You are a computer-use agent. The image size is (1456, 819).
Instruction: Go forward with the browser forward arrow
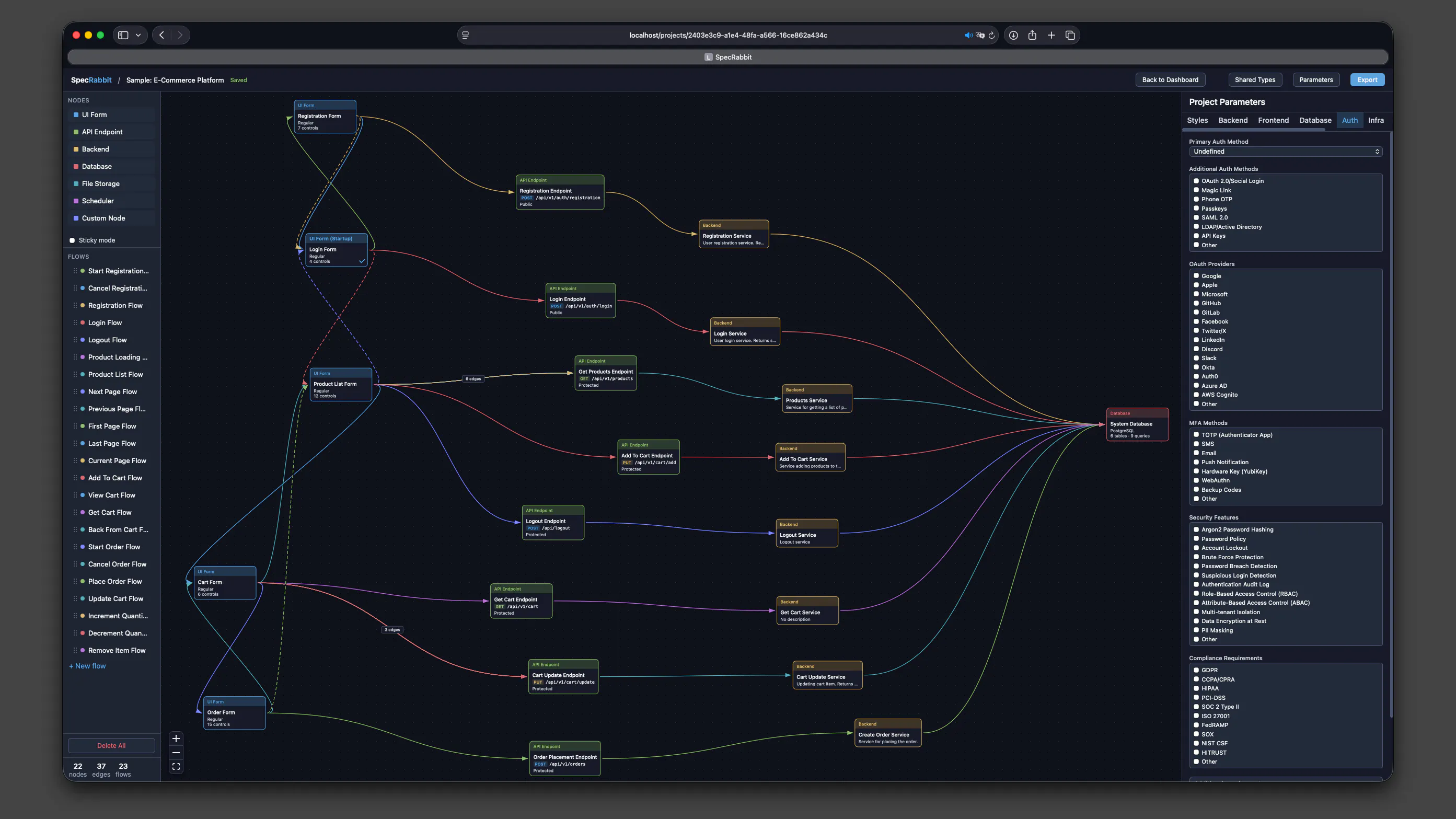(180, 35)
